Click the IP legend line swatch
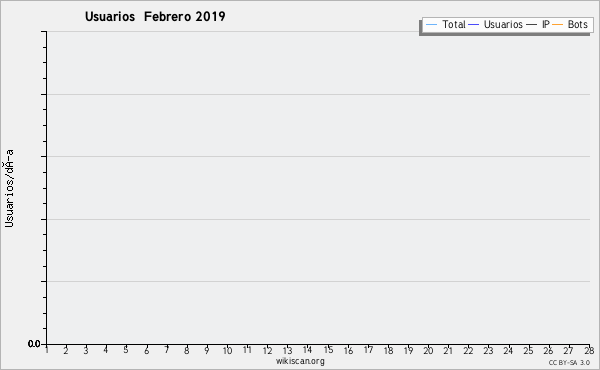The width and height of the screenshot is (600, 370). click(532, 25)
